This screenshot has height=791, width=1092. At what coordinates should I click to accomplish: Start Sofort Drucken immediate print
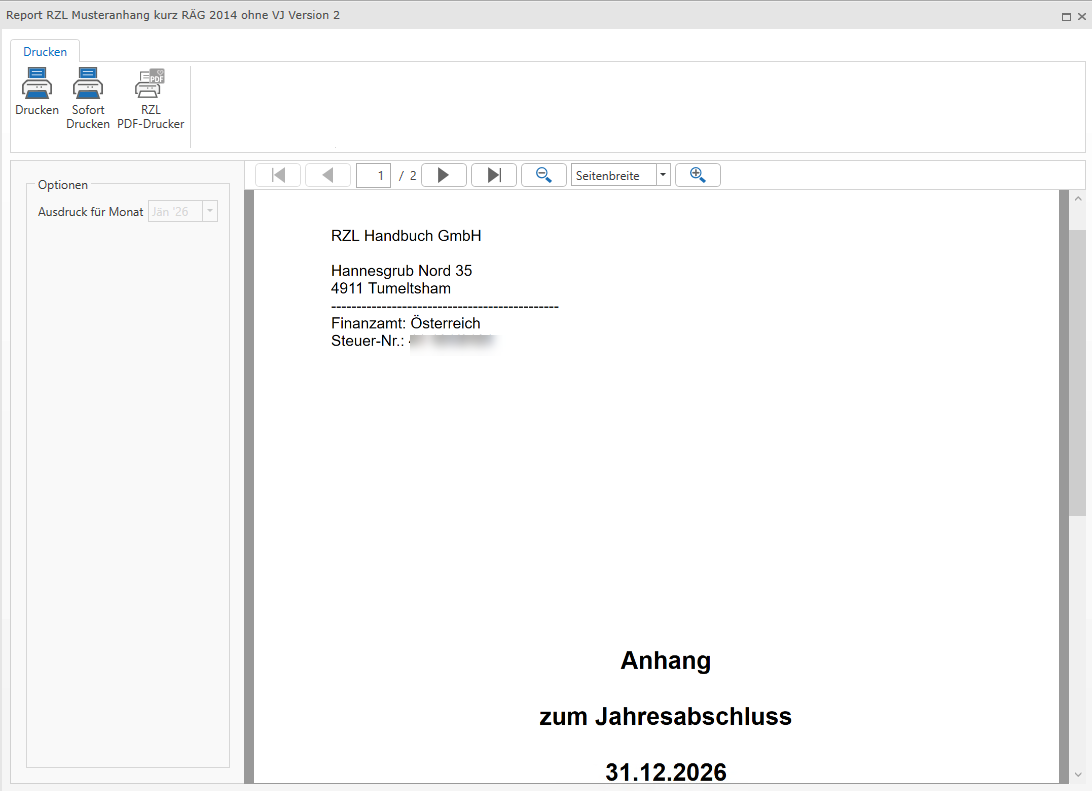click(88, 83)
